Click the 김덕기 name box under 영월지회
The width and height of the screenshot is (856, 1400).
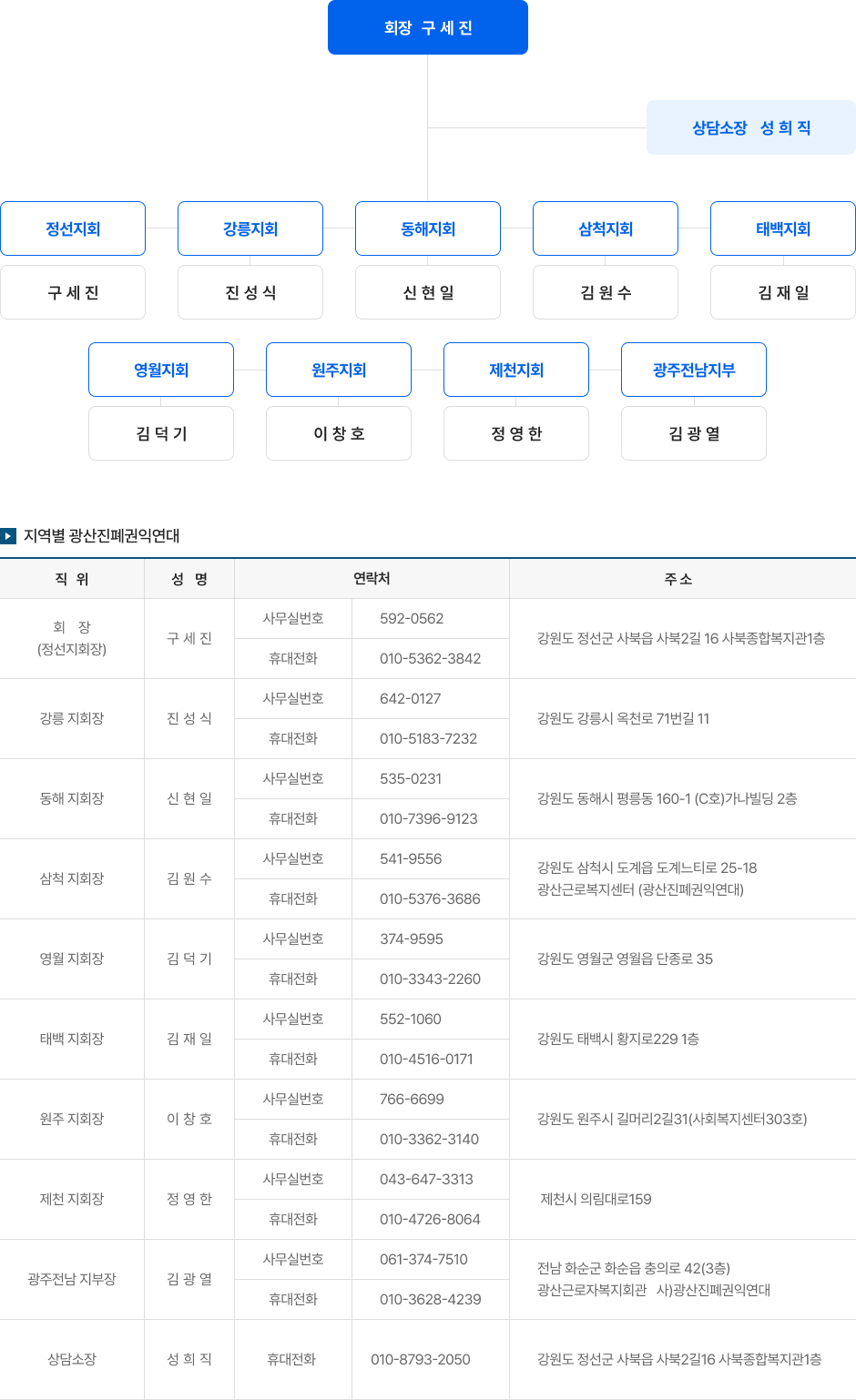[x=161, y=434]
